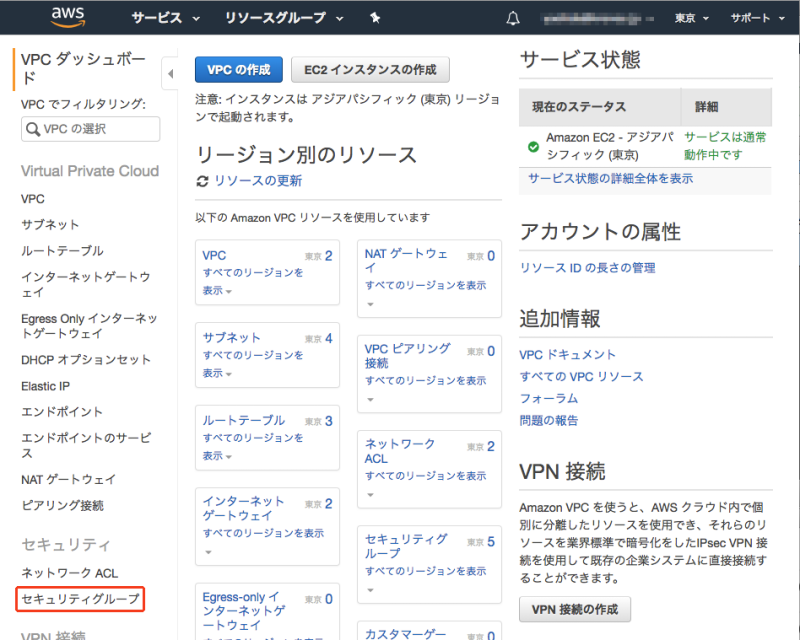Open the 東京 region selector
Screen dimensions: 800x640
tap(691, 18)
